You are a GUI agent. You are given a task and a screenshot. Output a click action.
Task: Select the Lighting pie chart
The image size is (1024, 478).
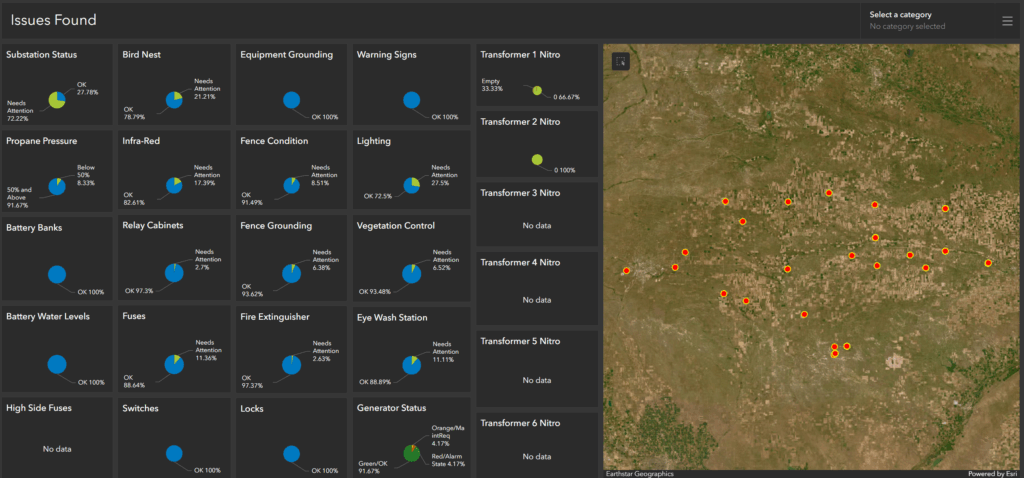(x=411, y=185)
